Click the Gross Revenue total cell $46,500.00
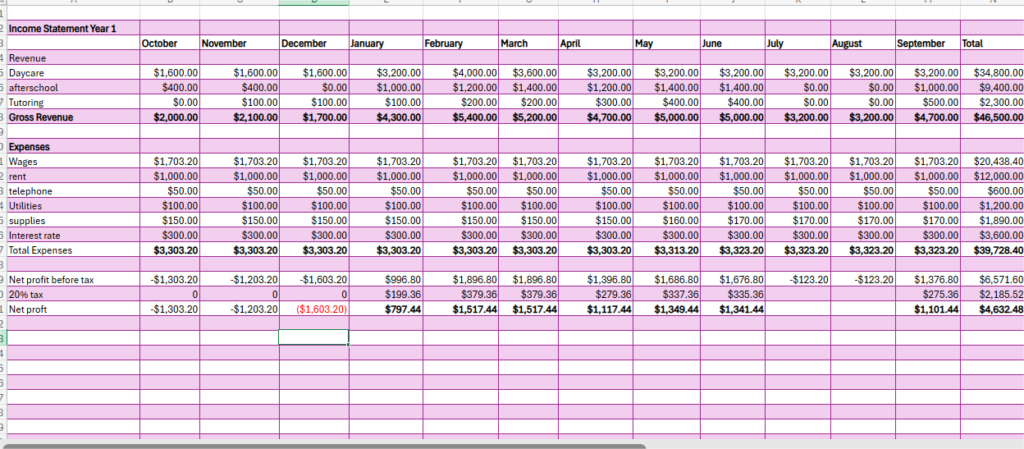This screenshot has height=449, width=1024. point(991,116)
